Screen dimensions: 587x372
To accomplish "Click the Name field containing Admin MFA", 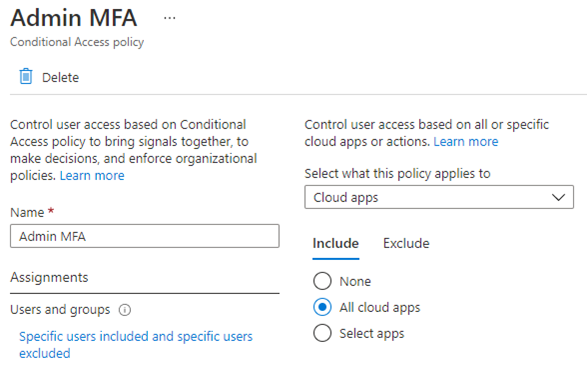I will [145, 236].
